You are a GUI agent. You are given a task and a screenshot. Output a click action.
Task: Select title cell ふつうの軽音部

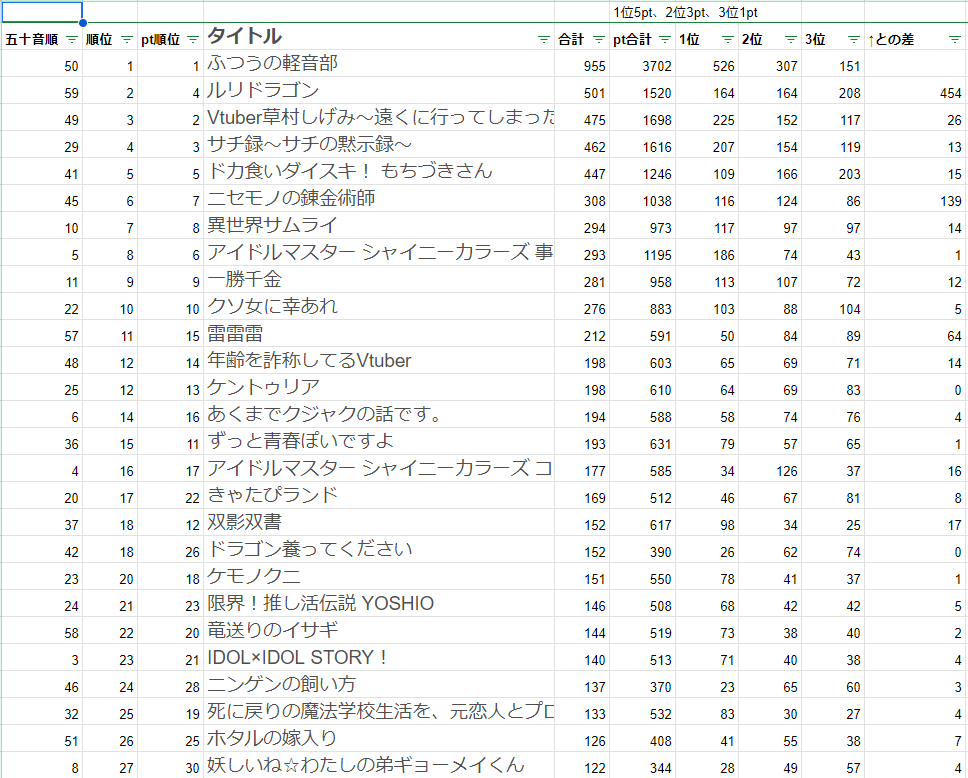(x=378, y=64)
